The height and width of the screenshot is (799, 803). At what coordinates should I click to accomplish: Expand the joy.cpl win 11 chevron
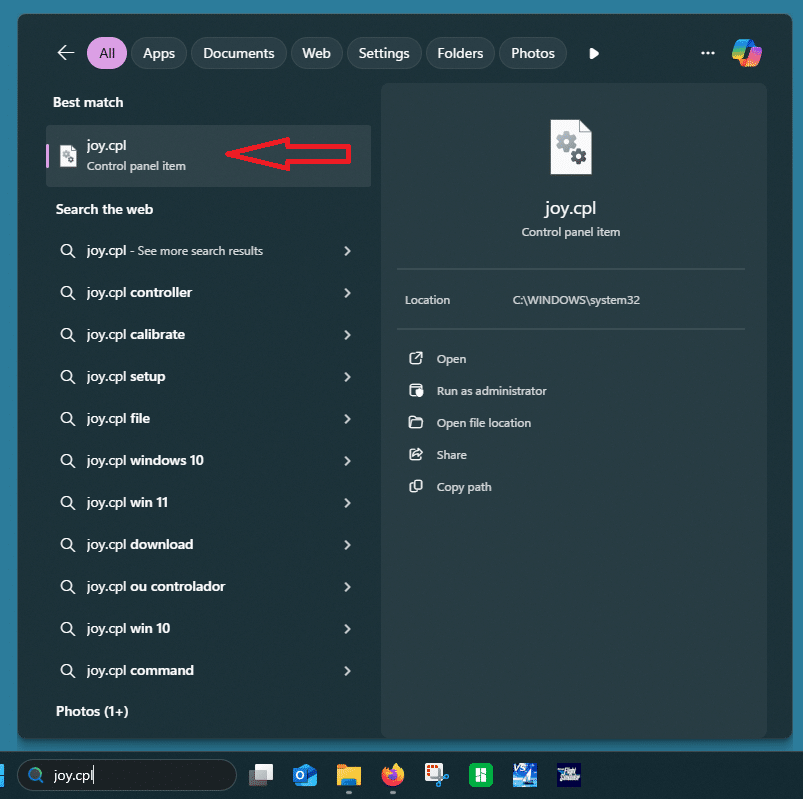347,503
